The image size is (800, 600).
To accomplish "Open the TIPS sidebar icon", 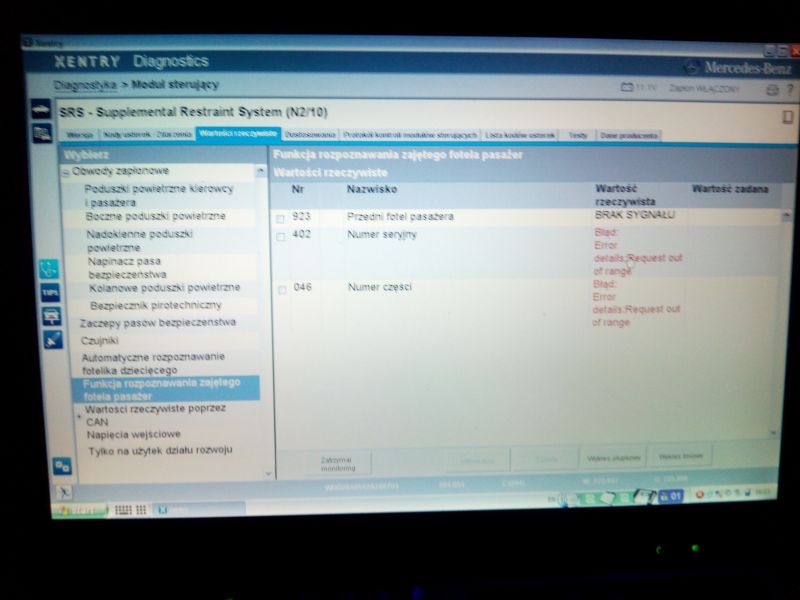I will coord(50,292).
